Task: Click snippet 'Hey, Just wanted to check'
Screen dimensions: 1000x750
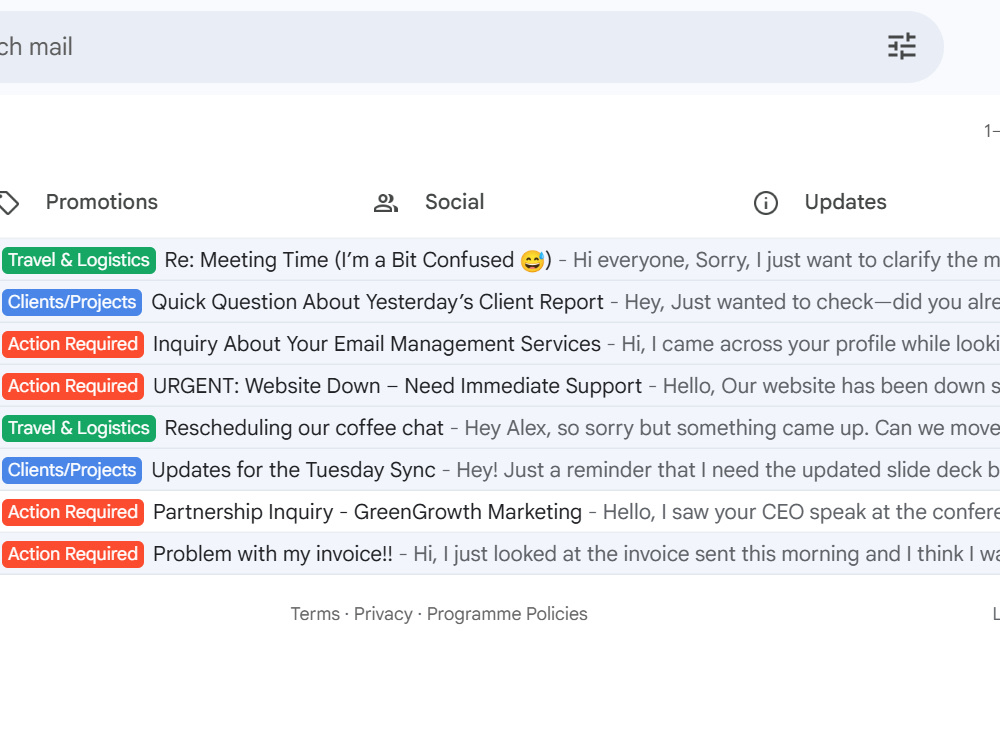Action: coord(812,302)
